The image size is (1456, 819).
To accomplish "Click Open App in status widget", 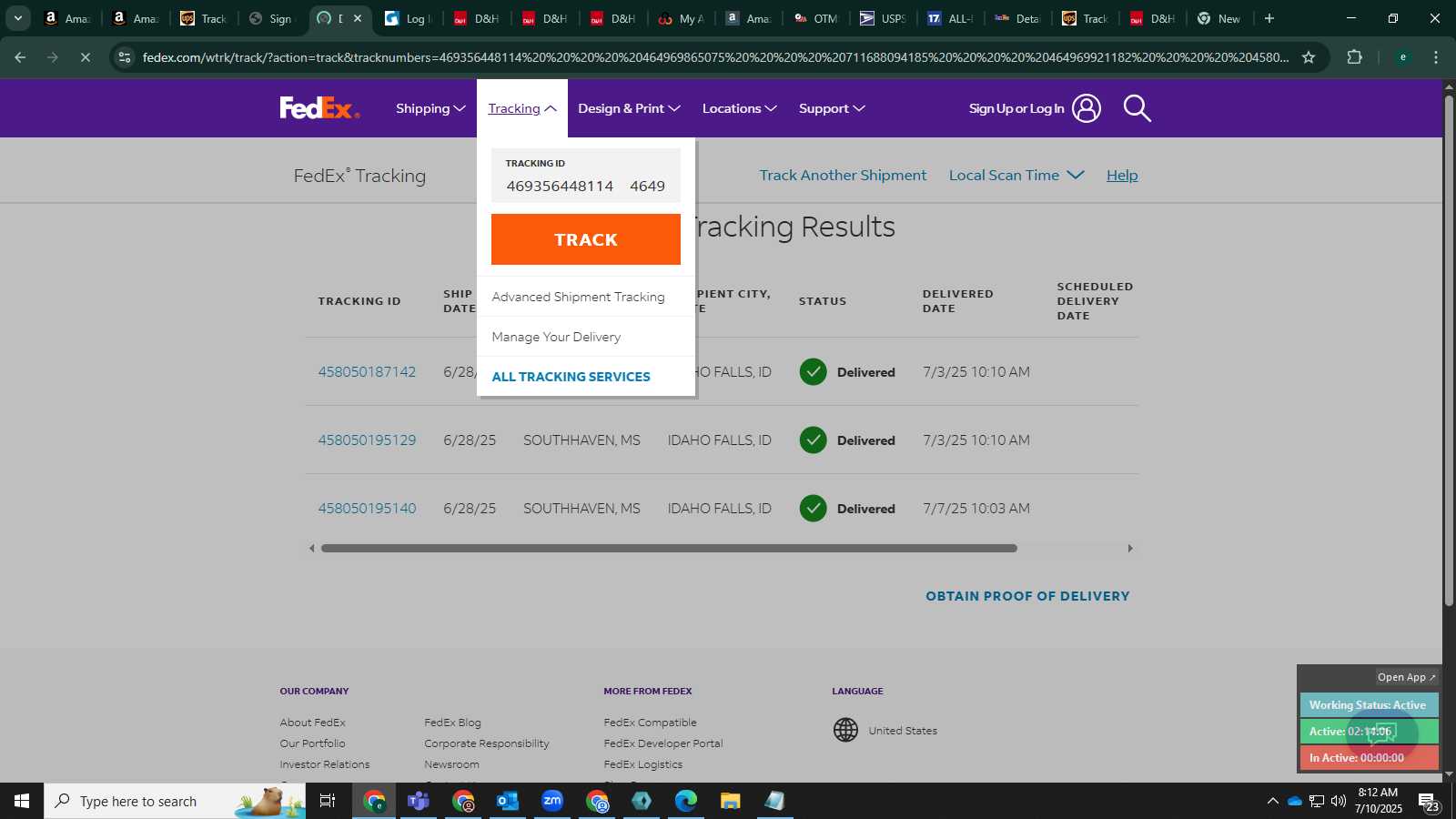I will pyautogui.click(x=1406, y=677).
